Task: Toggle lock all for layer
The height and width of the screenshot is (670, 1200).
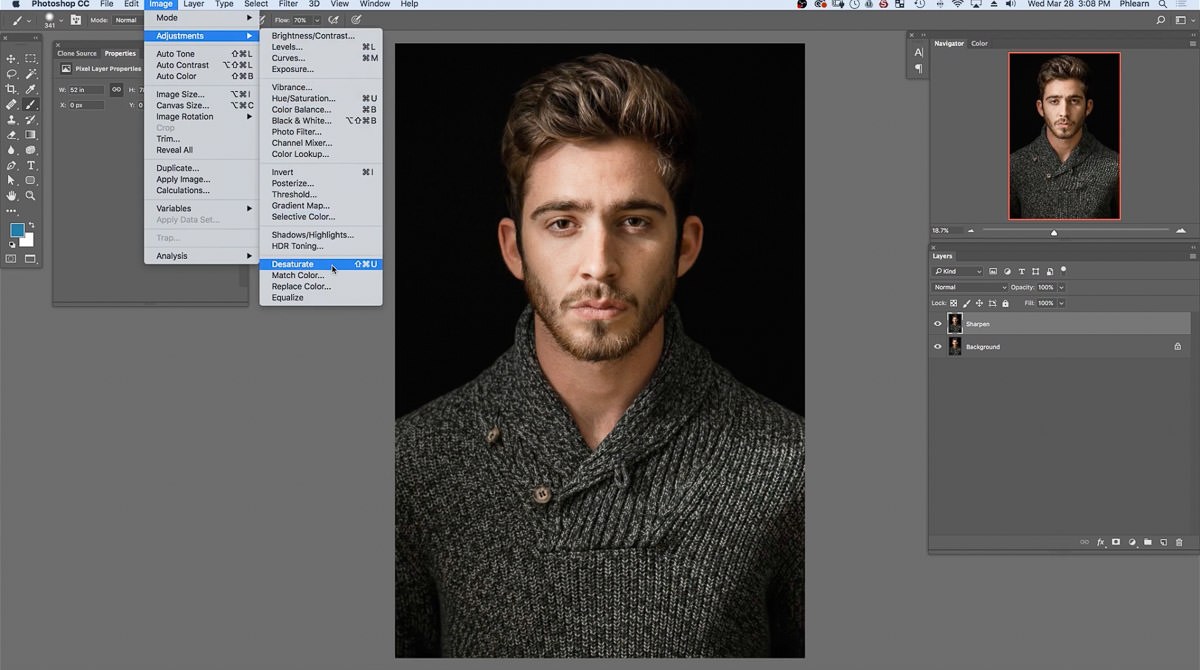Action: tap(1005, 303)
